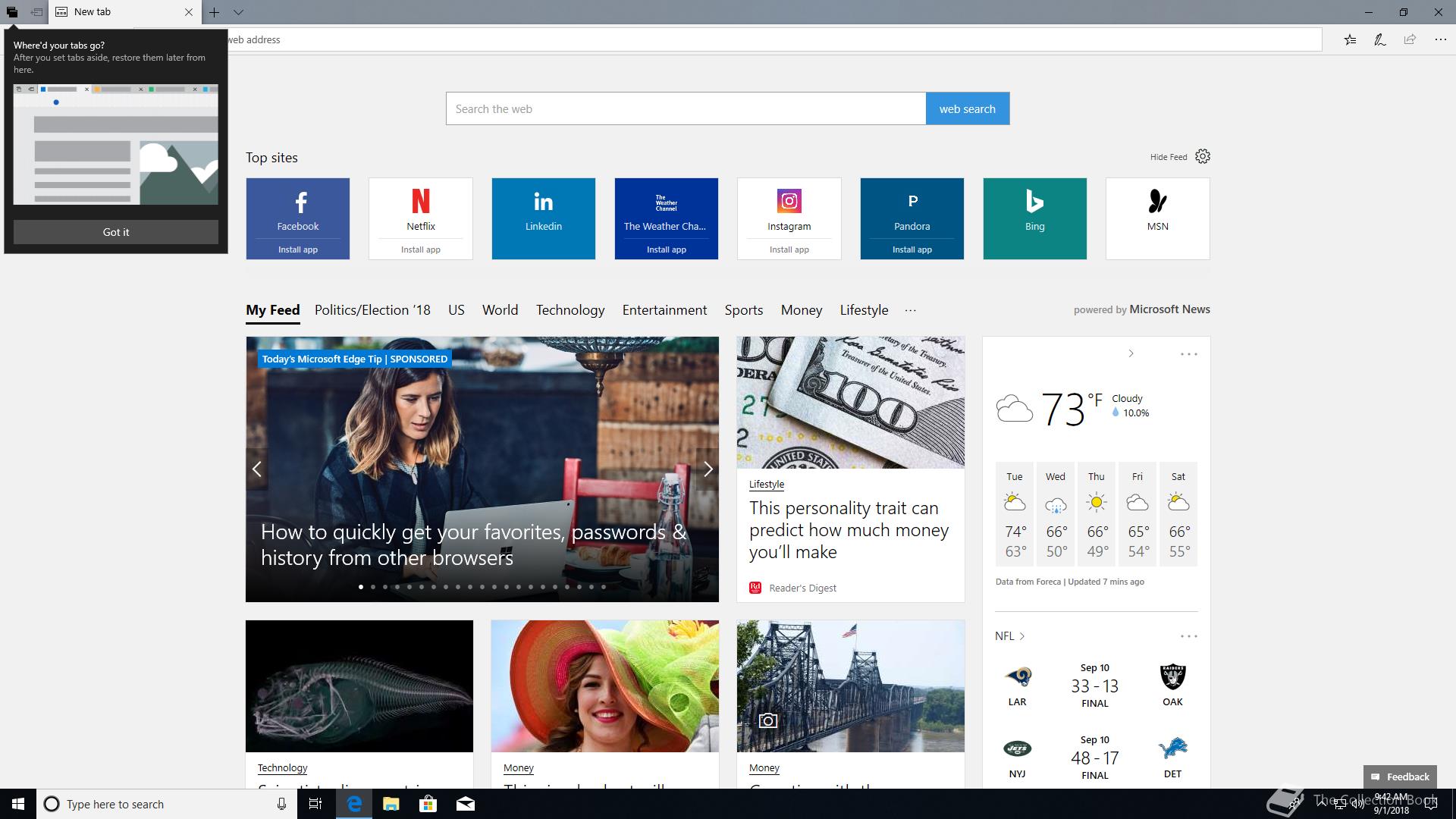The width and height of the screenshot is (1456, 819).
Task: Open the feed settings gear icon
Action: click(x=1203, y=156)
